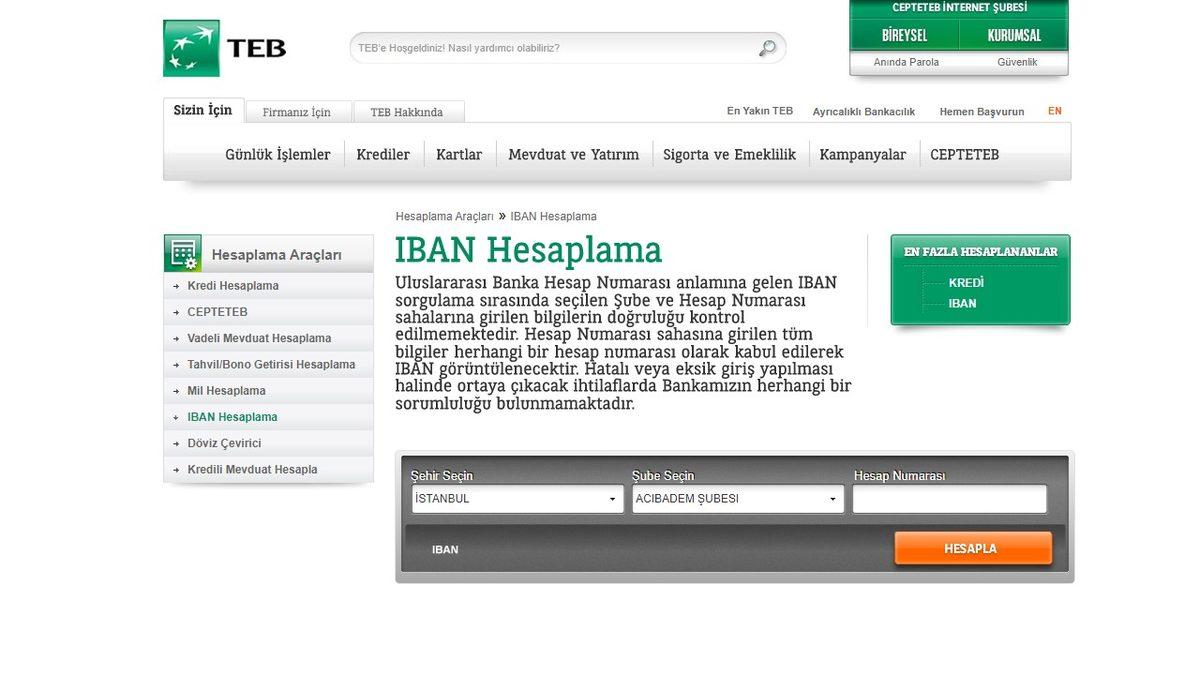
Task: Select Krediler from the main menu
Action: point(383,154)
